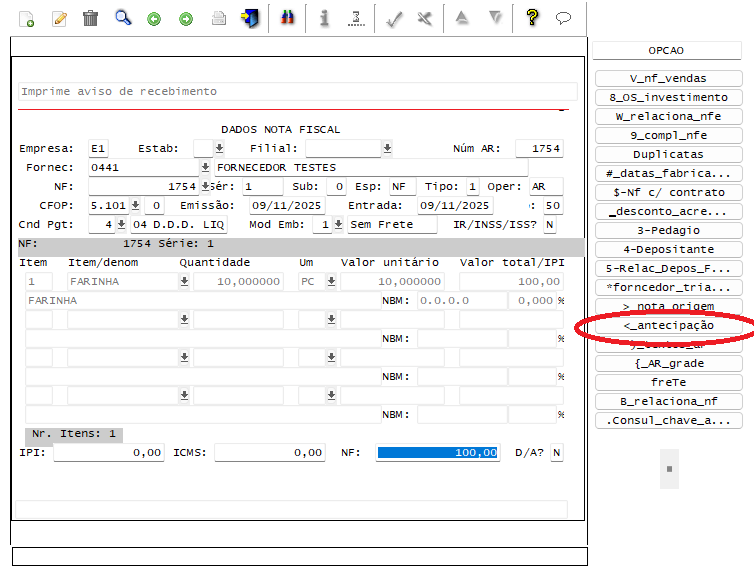Click the binoculars find icon

pyautogui.click(x=287, y=18)
